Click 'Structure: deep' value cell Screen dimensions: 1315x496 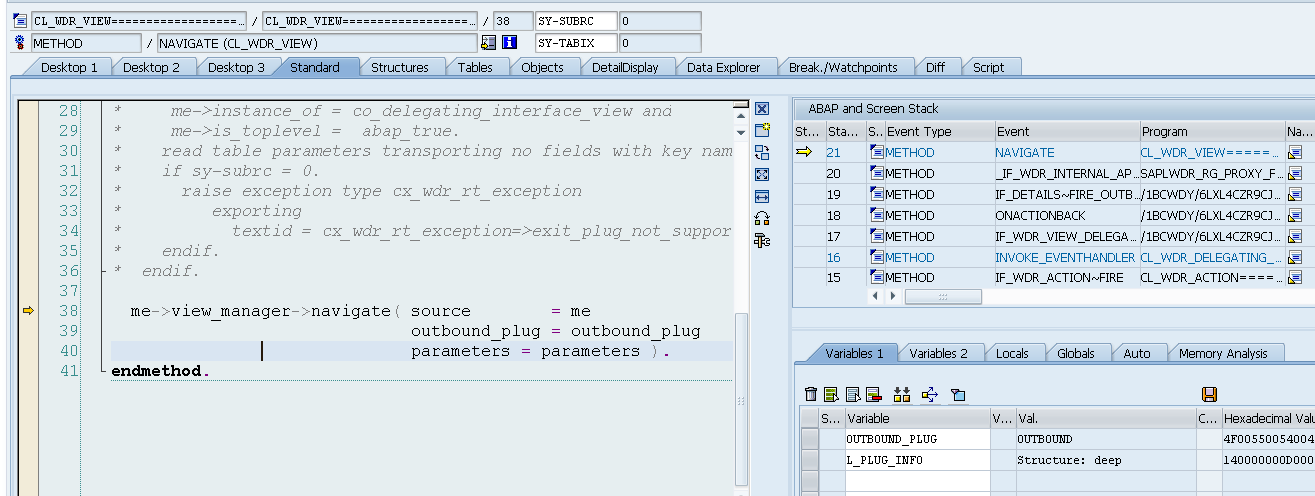[1104, 460]
